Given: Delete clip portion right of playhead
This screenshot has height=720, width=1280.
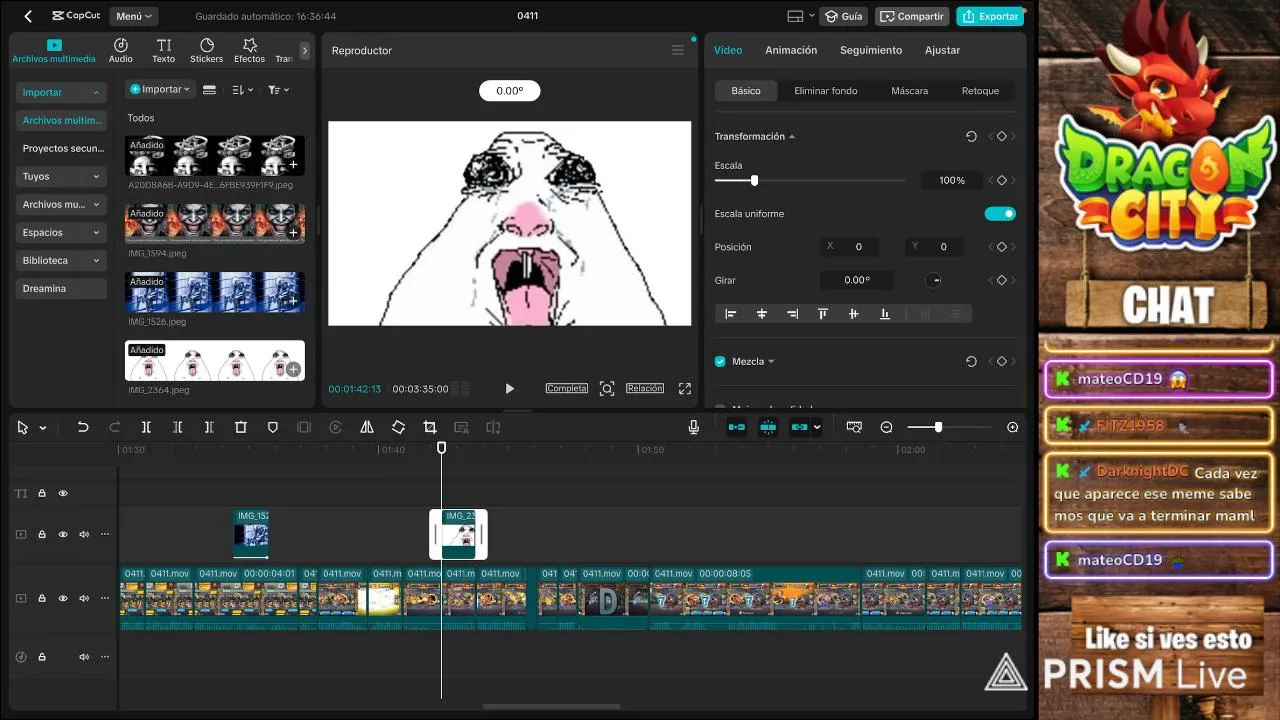Looking at the screenshot, I should click(209, 427).
